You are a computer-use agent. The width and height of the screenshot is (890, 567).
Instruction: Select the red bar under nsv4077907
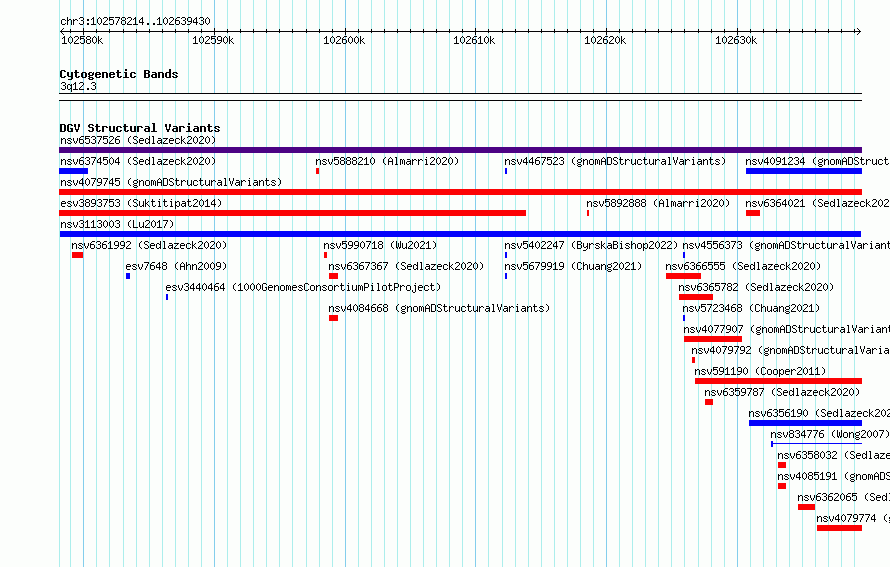(x=713, y=339)
